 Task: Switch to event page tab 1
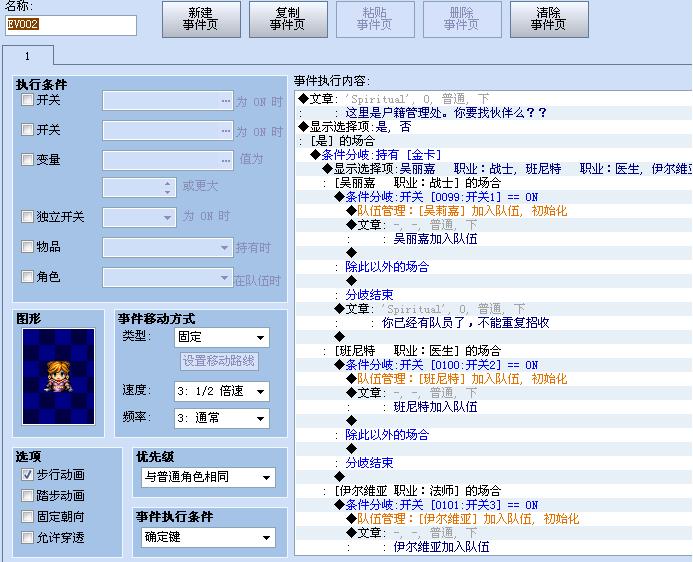pos(27,56)
